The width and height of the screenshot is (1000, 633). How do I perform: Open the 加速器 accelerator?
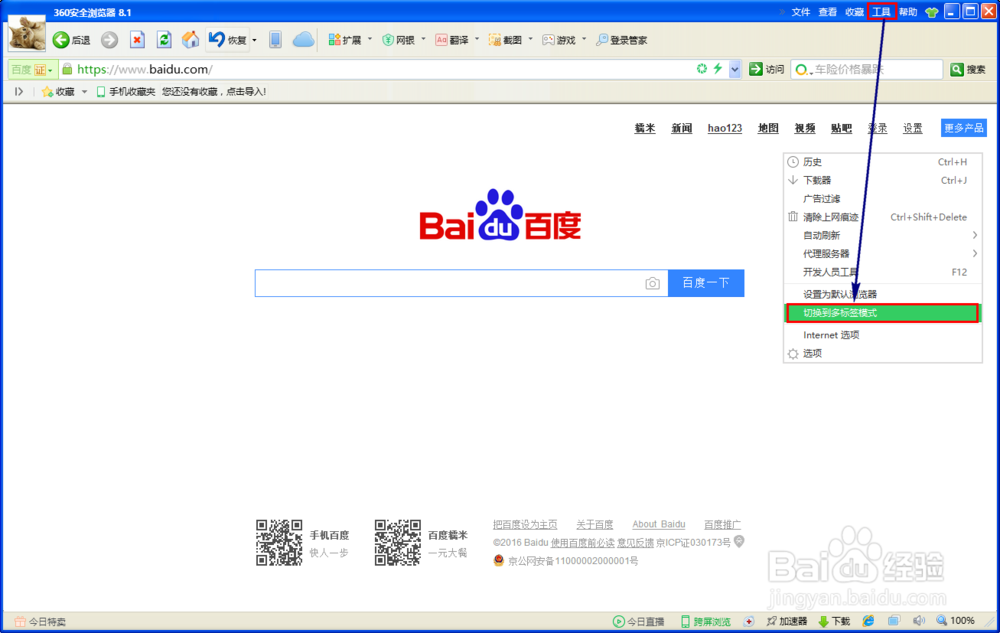pyautogui.click(x=787, y=621)
